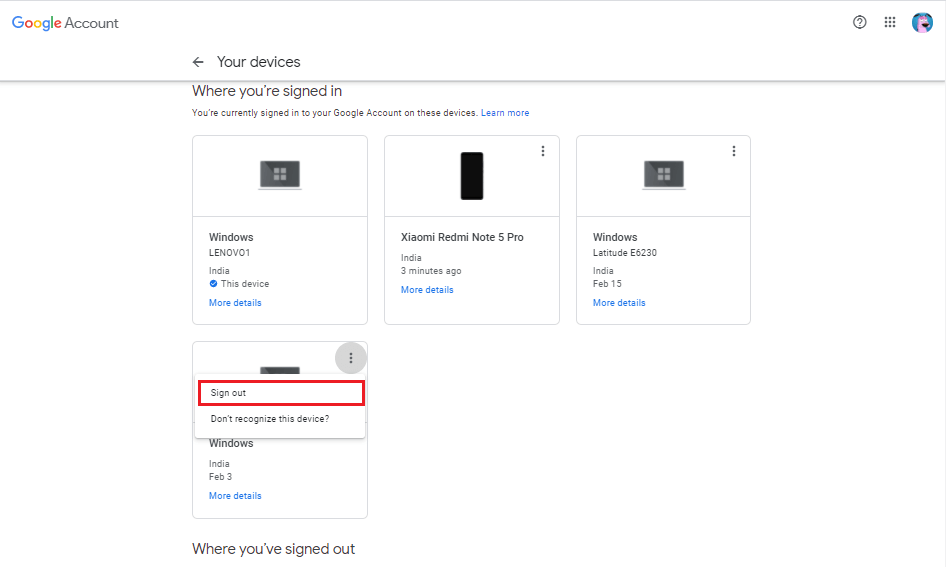Close the three-dot menu on Feb 3 device
Image resolution: width=946 pixels, height=573 pixels.
coord(350,358)
